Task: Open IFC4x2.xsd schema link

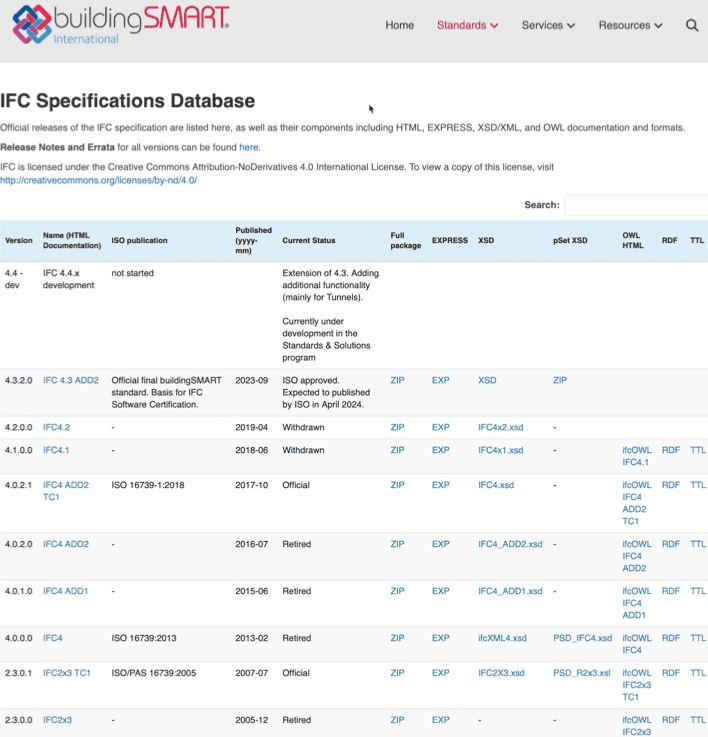Action: pos(501,427)
